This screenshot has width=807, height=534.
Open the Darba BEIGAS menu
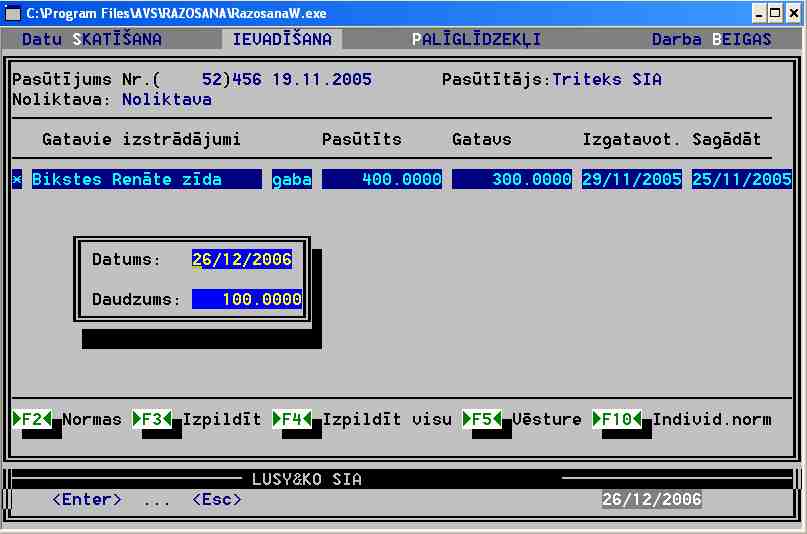click(x=711, y=40)
